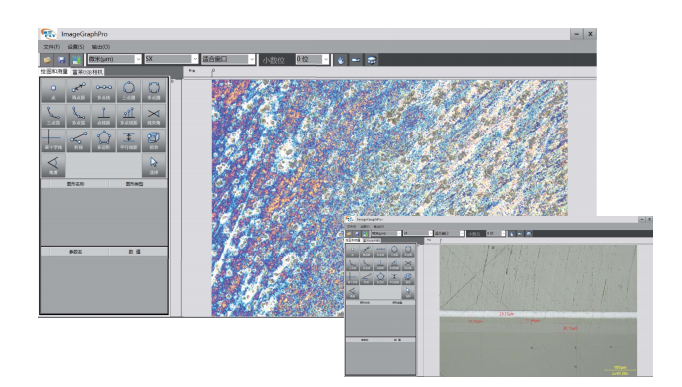Viewport: 682px width, 387px height.
Task: Open the decimal places dropdown
Action: tap(312, 59)
